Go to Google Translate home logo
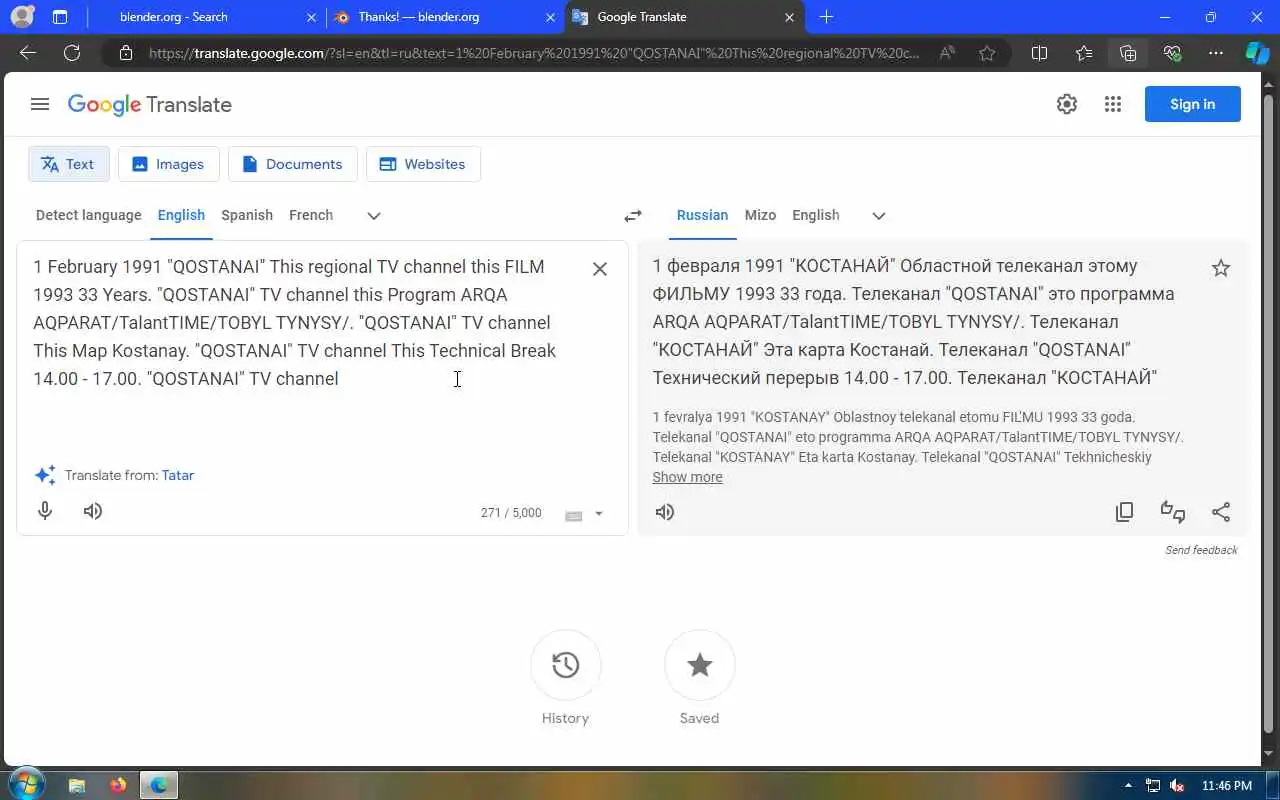The image size is (1280, 800). pyautogui.click(x=150, y=104)
